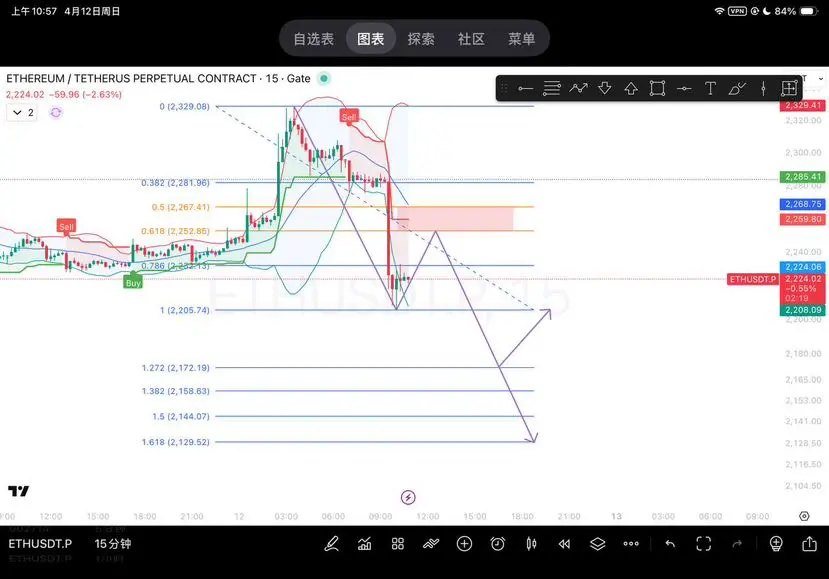
Task: Tap the green market status dot
Action: (x=324, y=78)
